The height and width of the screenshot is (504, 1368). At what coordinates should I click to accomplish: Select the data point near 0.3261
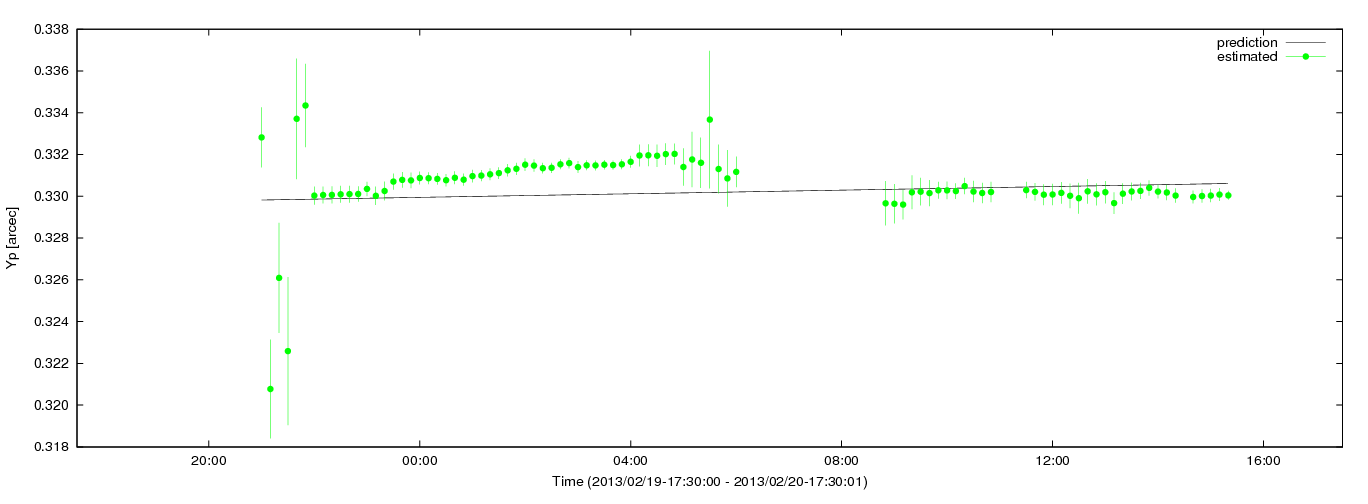coord(279,278)
